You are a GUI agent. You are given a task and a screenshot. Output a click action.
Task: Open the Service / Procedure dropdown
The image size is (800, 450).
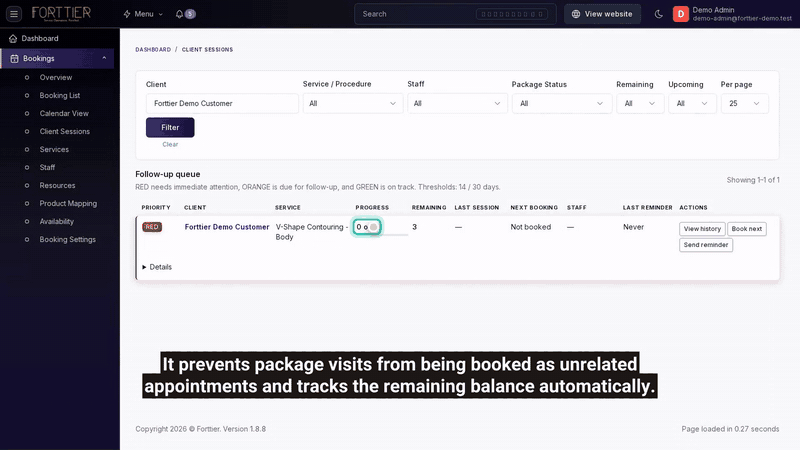pos(353,104)
